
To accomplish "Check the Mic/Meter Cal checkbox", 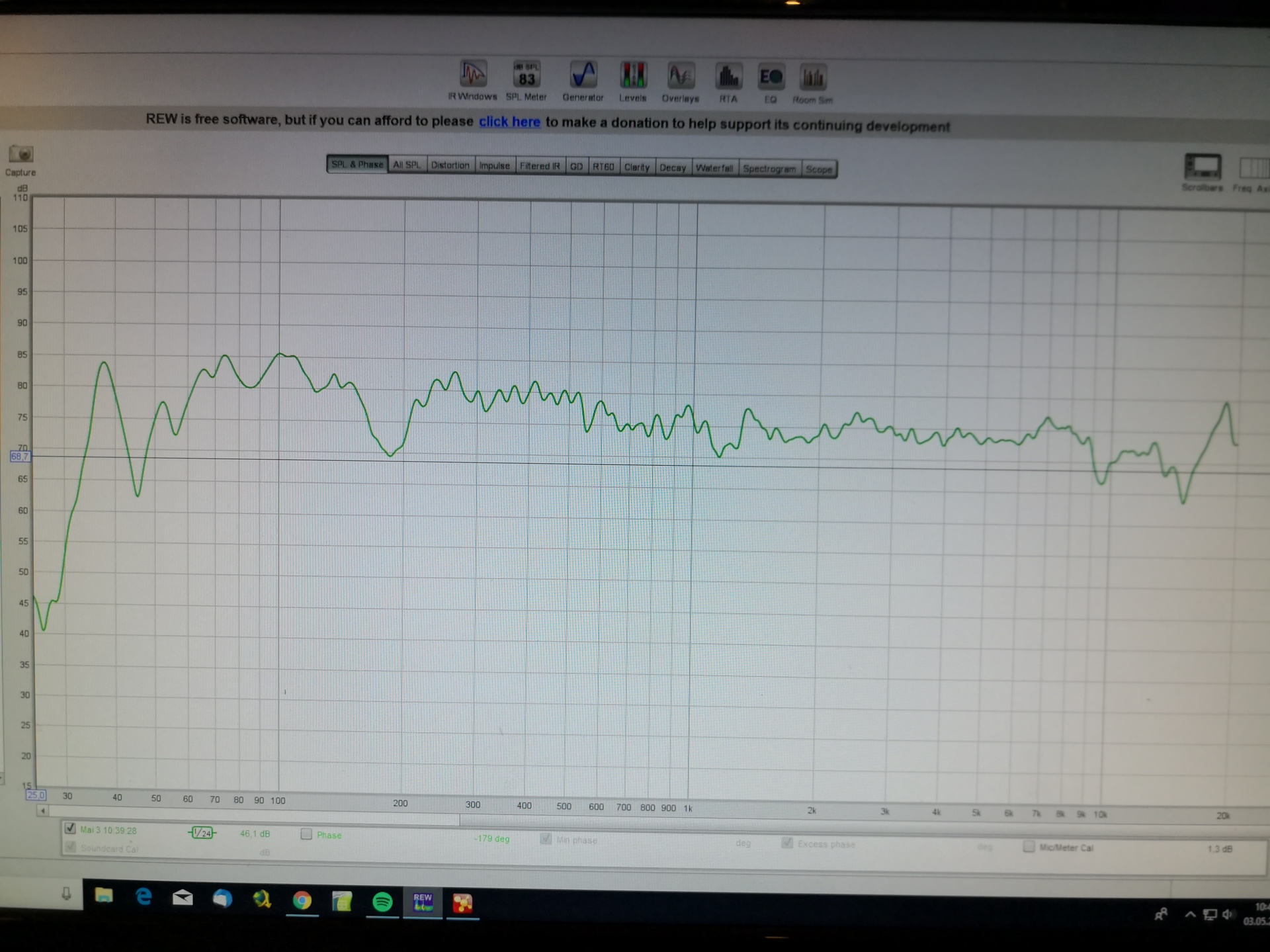I will tap(1029, 846).
